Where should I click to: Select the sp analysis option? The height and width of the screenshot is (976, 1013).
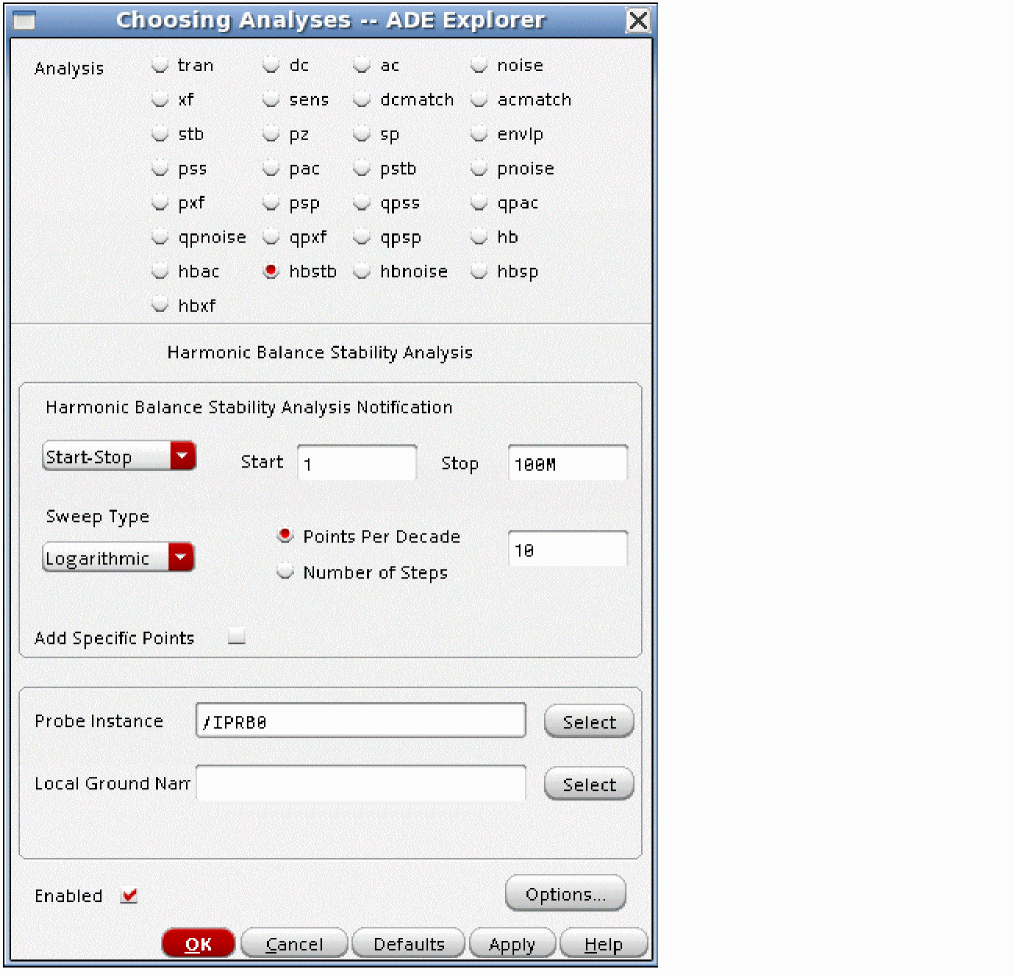pos(362,134)
